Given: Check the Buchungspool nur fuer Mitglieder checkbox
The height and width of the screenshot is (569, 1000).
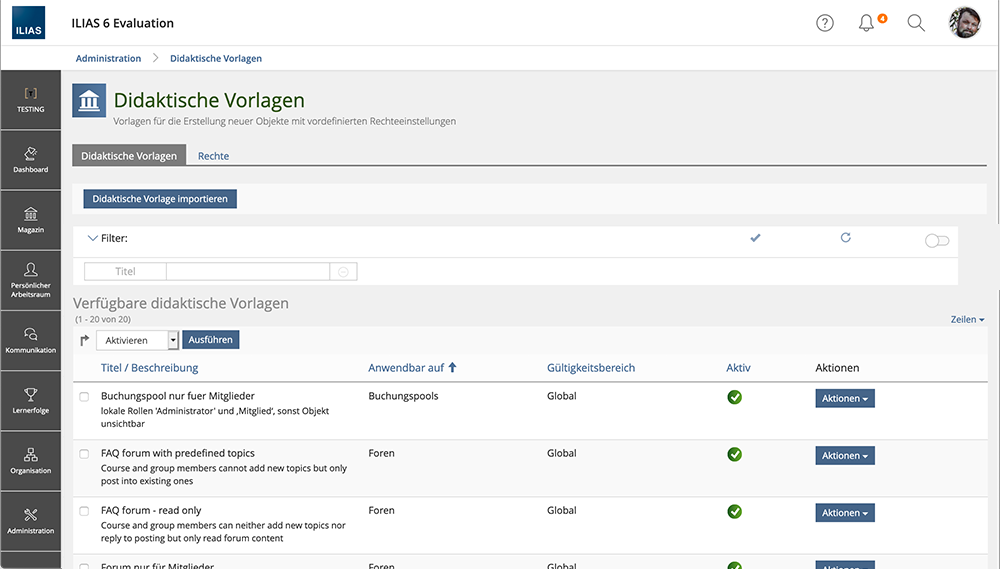Looking at the screenshot, I should point(84,397).
